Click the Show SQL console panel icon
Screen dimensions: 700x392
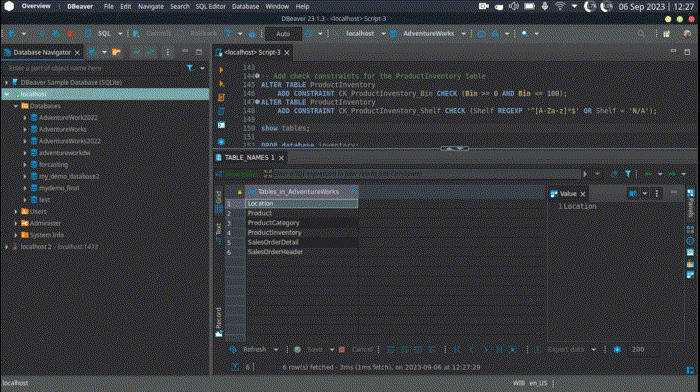tap(221, 125)
